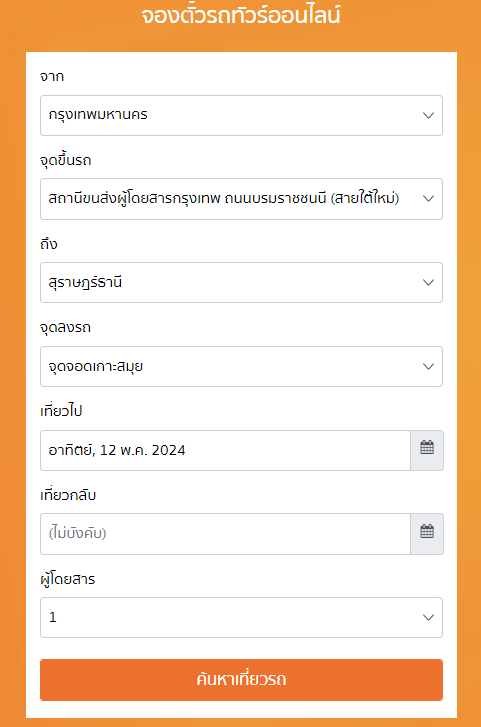Click the จุดลงรถ field label

pos(65,328)
